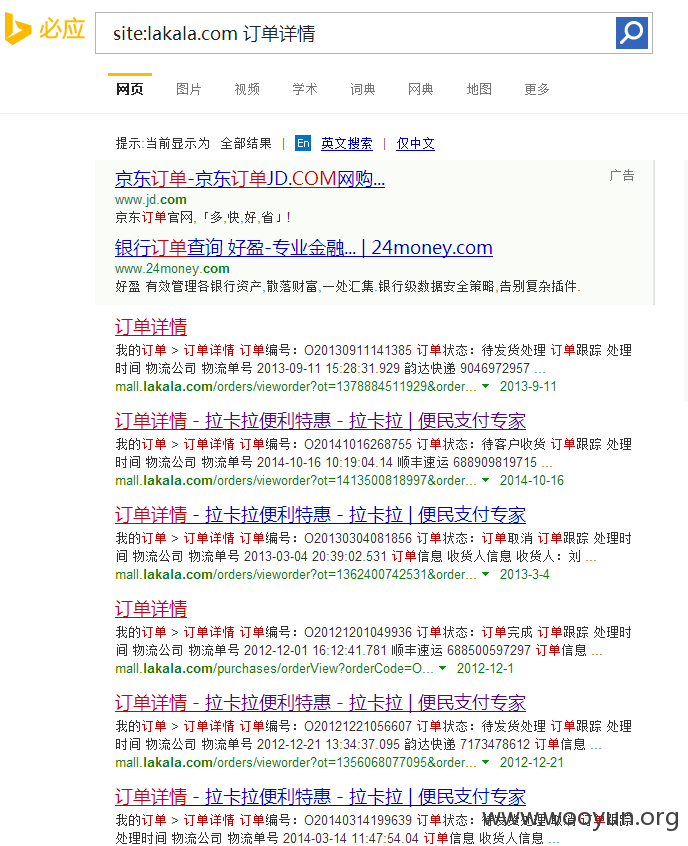The height and width of the screenshot is (846, 688).
Task: Click snippet text with order O20121221056607
Action: 373,735
